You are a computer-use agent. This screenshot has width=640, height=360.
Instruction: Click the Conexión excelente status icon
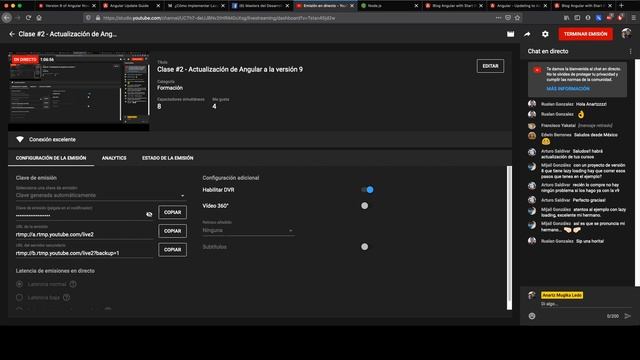pyautogui.click(x=20, y=140)
